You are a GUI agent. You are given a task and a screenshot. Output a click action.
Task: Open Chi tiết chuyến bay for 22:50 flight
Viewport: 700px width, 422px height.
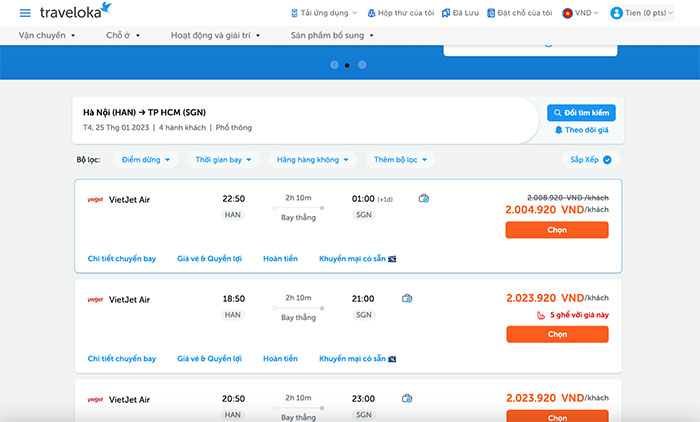[x=122, y=259]
